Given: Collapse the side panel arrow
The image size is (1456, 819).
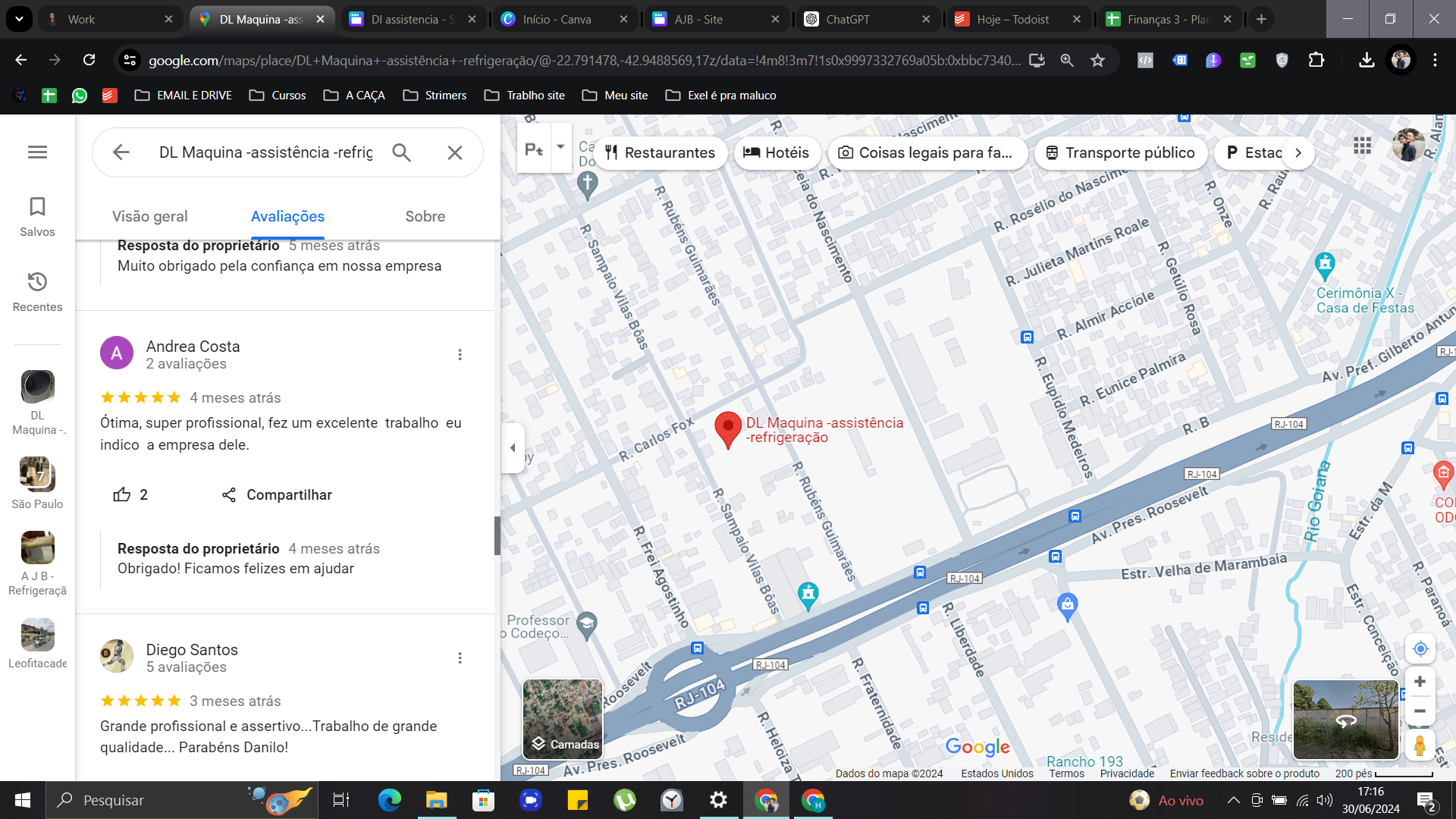Looking at the screenshot, I should tap(513, 447).
